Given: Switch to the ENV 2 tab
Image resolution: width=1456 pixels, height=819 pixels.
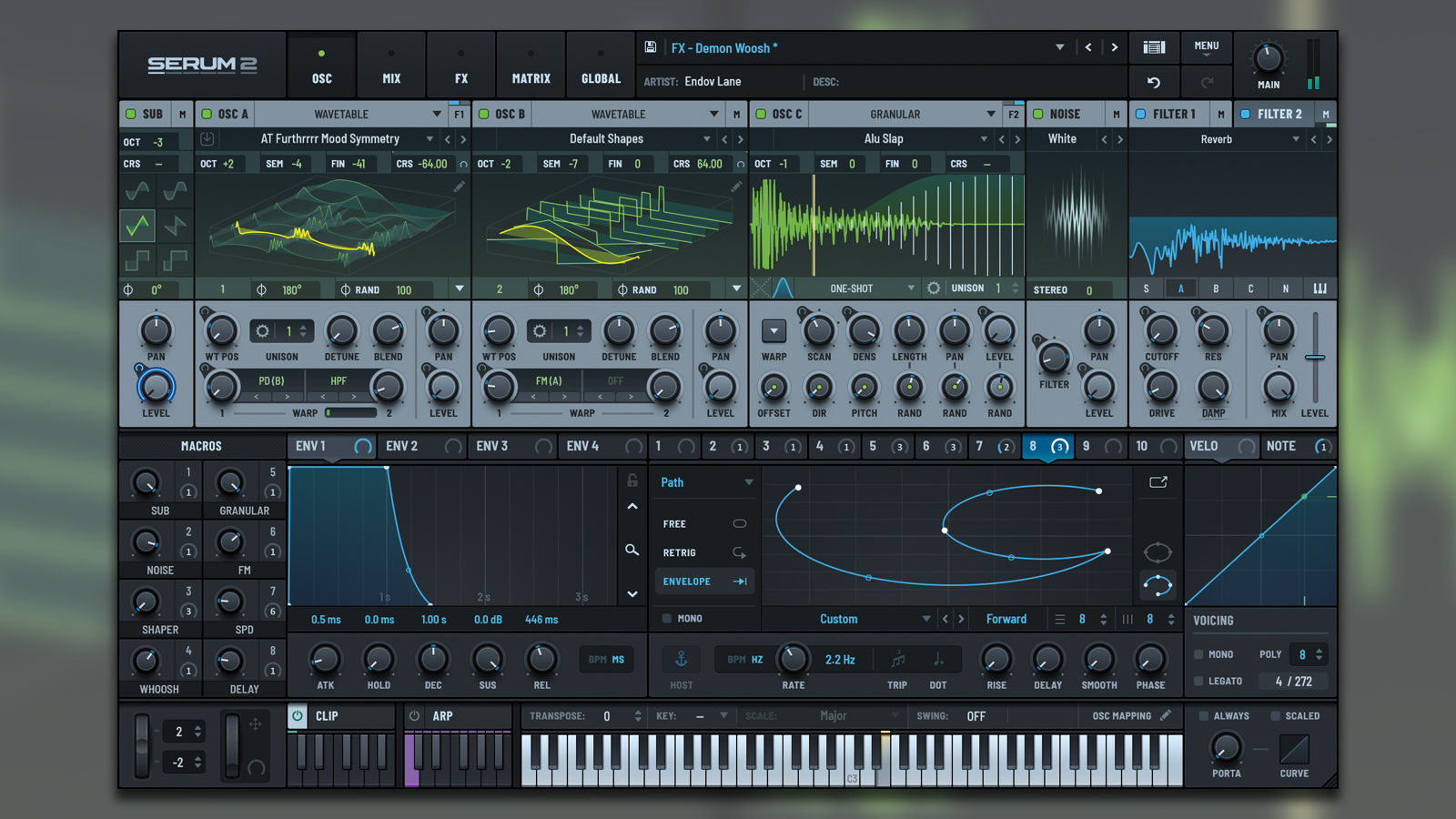Looking at the screenshot, I should [x=401, y=446].
